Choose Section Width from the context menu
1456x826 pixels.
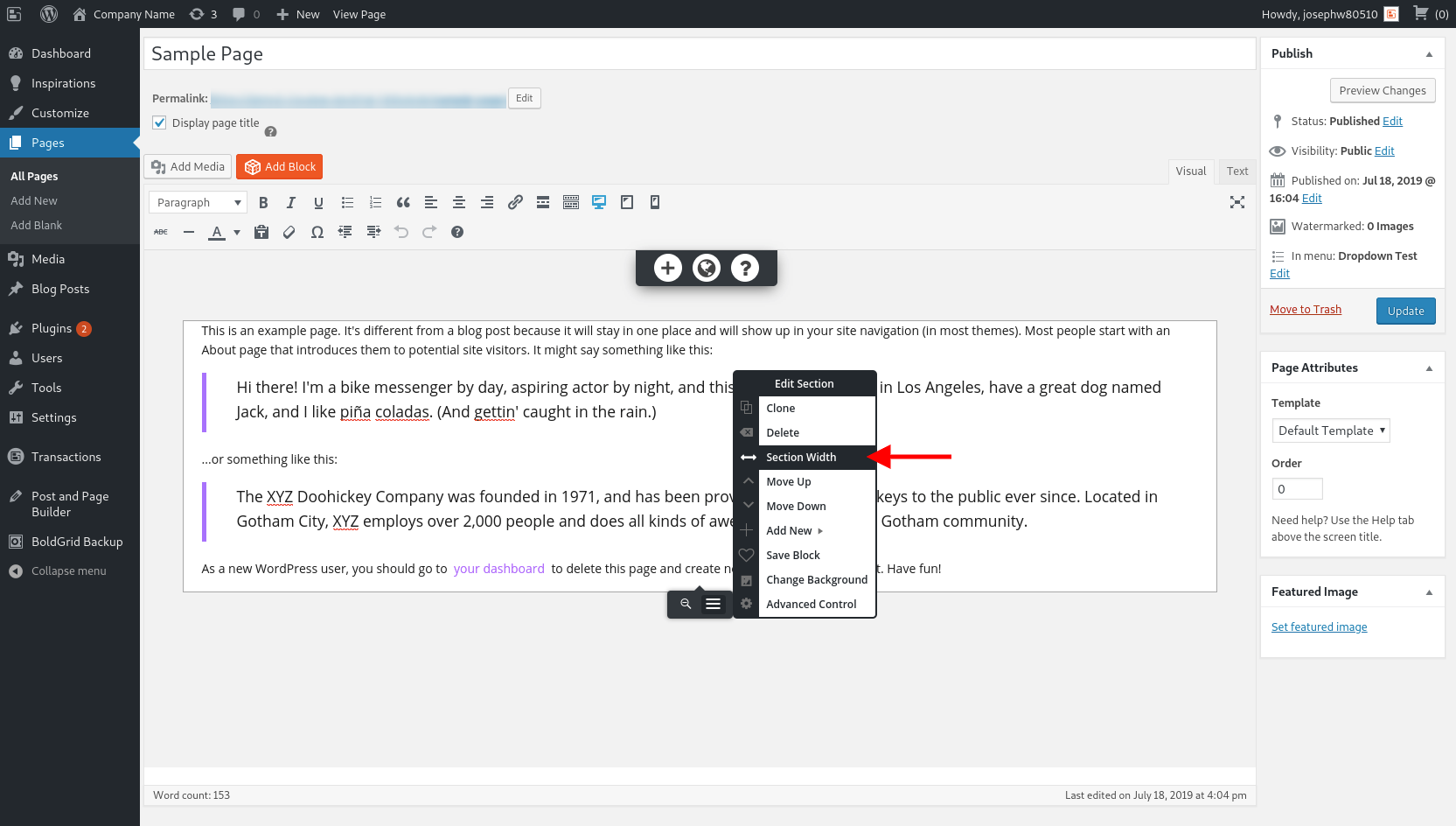click(801, 457)
